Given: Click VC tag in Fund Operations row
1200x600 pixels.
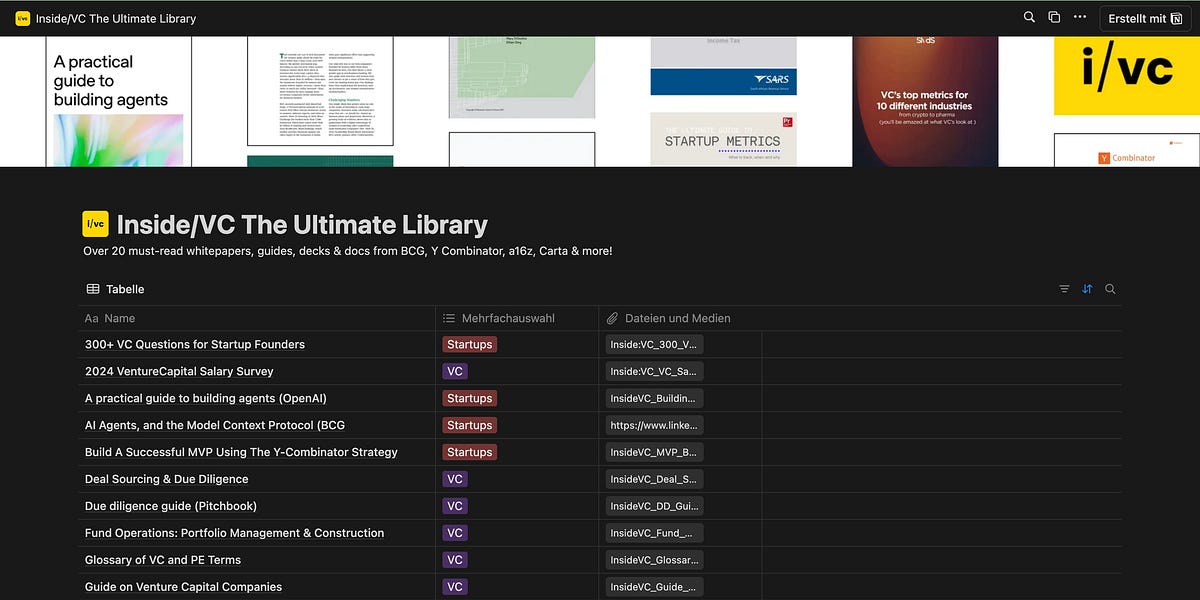Looking at the screenshot, I should [455, 533].
